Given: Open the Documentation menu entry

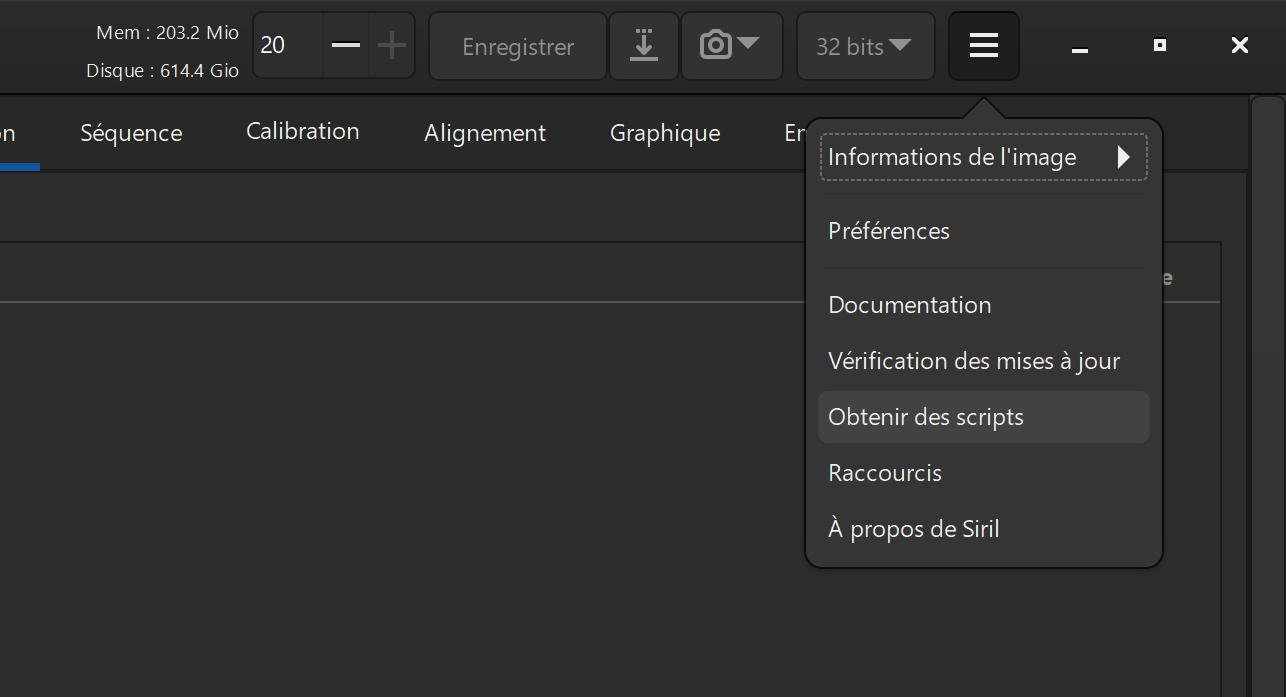Looking at the screenshot, I should [x=909, y=305].
